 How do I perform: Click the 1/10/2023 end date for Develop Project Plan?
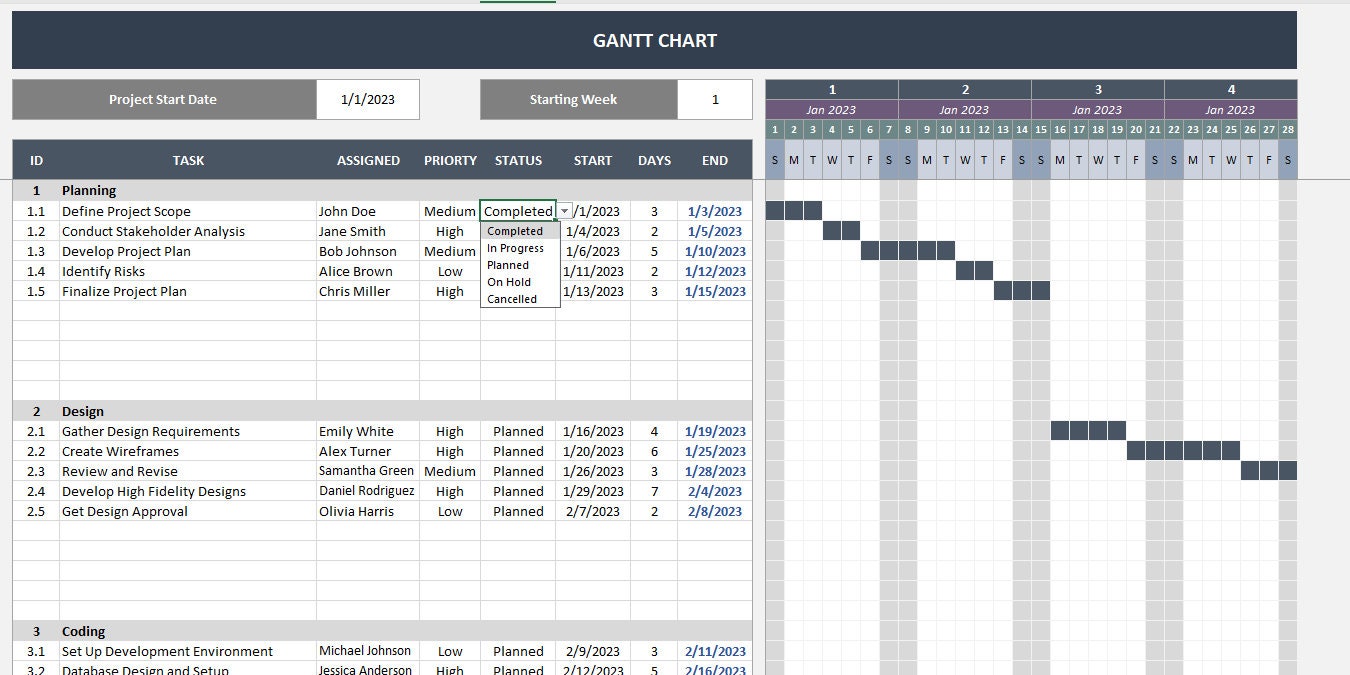click(x=715, y=251)
